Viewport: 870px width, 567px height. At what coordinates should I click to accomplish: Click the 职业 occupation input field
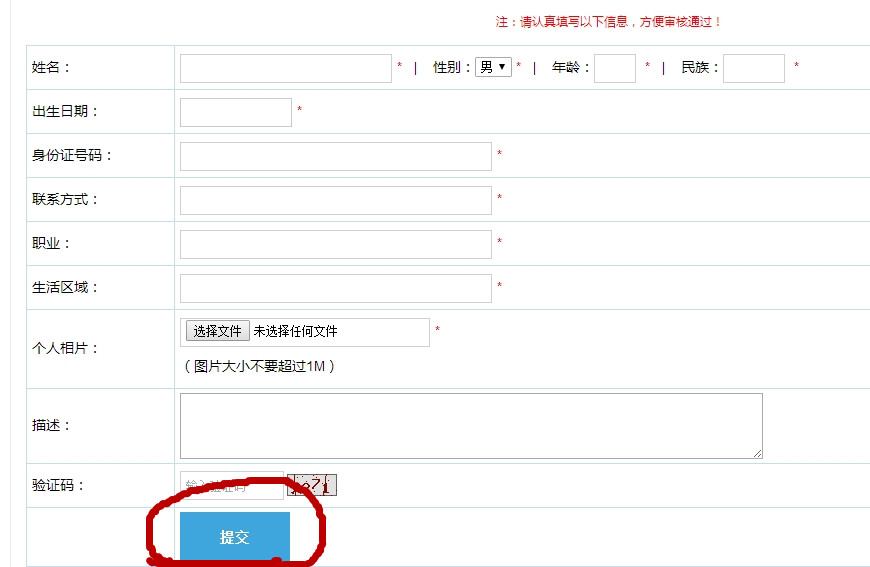coord(336,244)
